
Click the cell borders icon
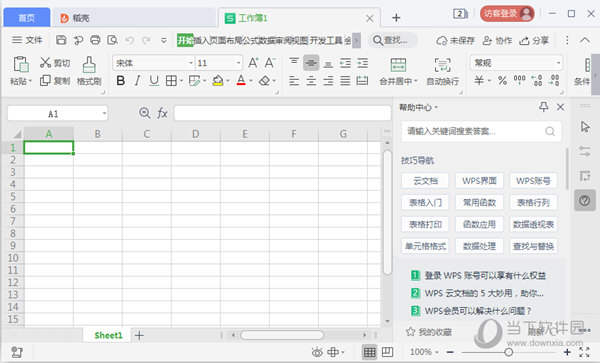click(x=171, y=81)
